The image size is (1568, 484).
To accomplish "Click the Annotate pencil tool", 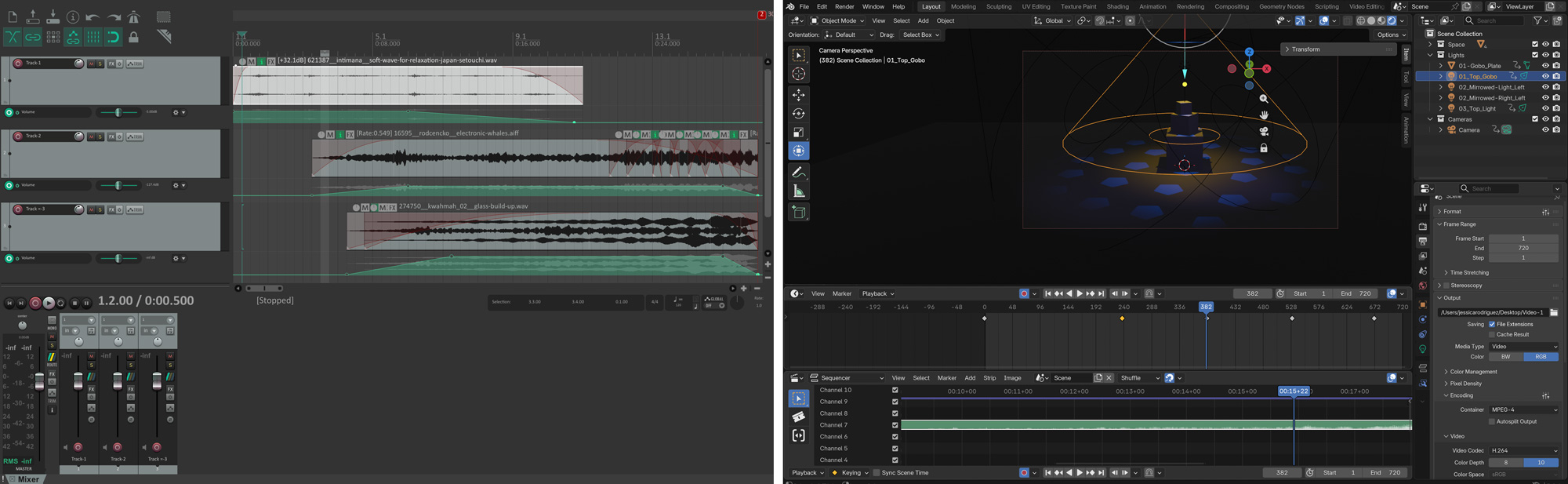I will (798, 173).
